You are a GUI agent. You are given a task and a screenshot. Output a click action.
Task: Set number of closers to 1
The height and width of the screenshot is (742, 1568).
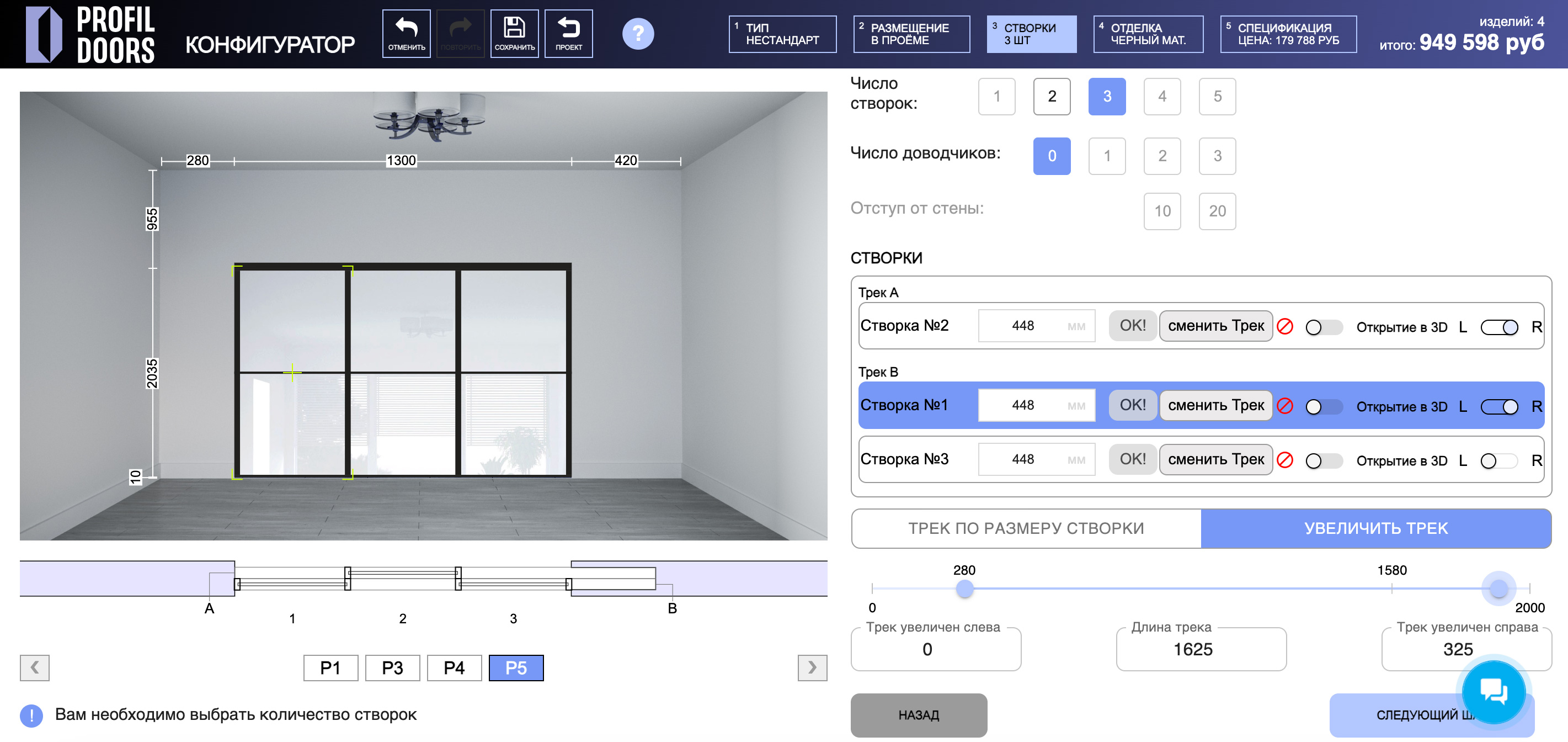point(1107,156)
